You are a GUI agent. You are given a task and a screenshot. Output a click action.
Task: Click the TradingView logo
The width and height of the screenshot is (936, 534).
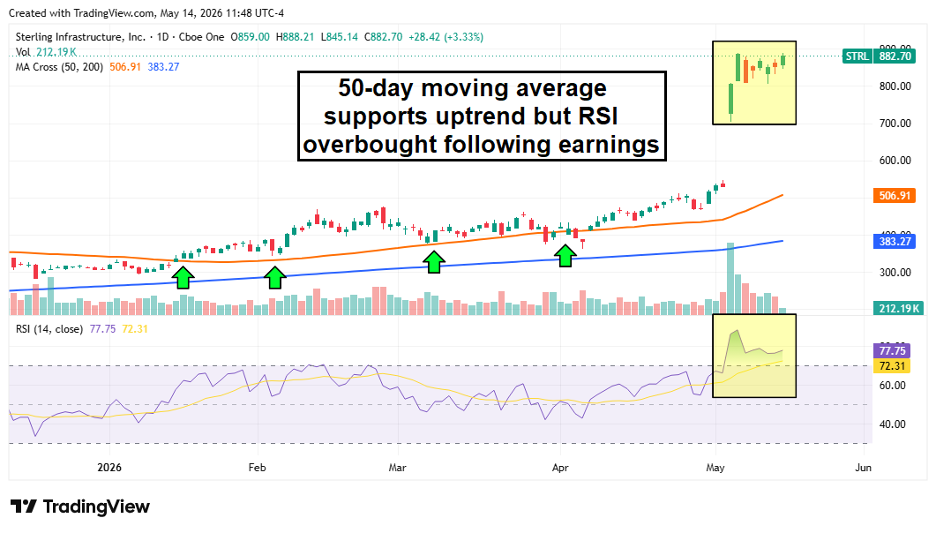click(x=80, y=507)
